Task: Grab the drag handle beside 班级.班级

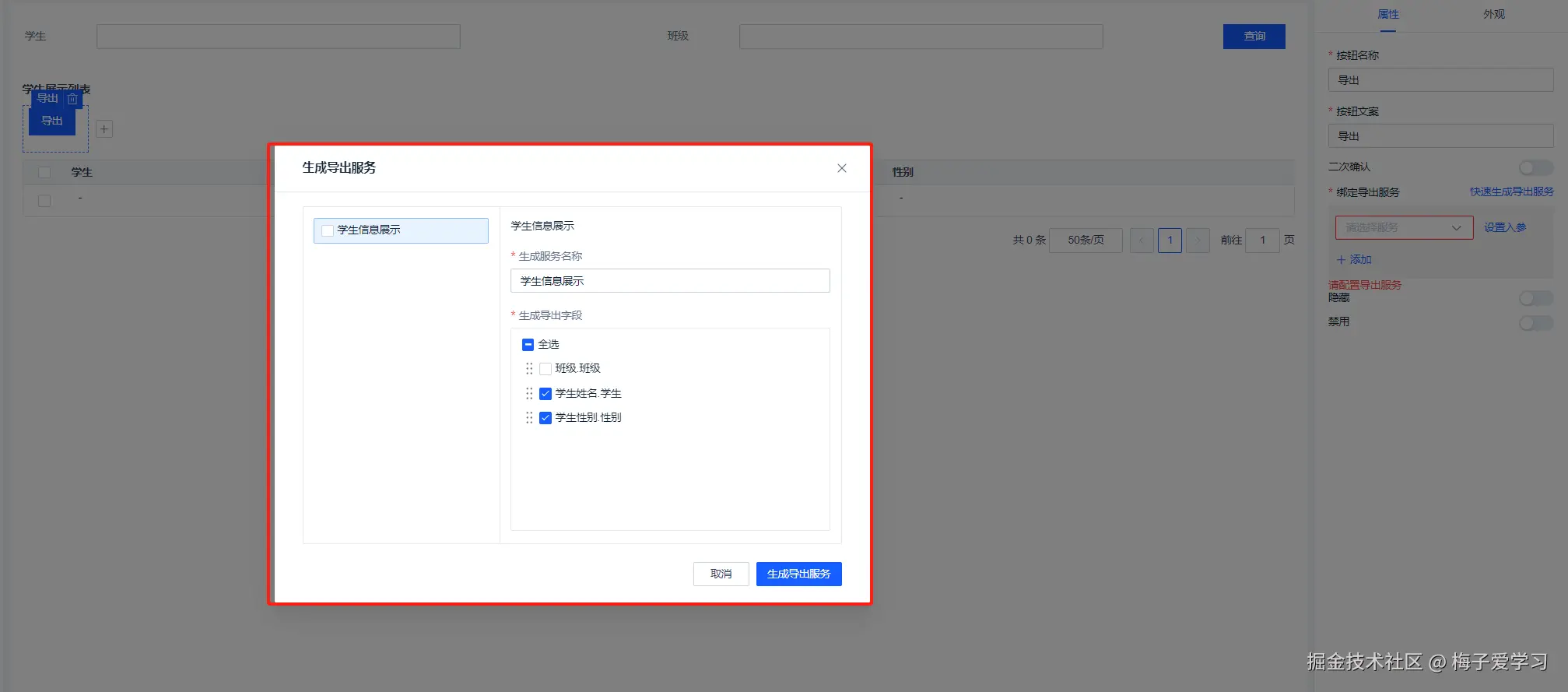Action: (x=529, y=369)
